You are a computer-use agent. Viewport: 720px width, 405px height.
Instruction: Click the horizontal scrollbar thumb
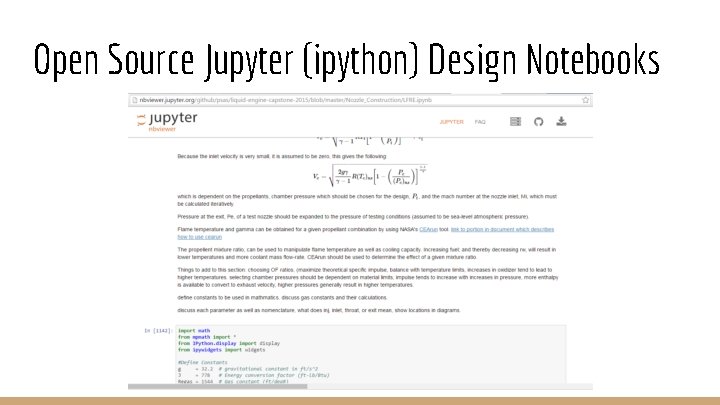click(x=217, y=386)
